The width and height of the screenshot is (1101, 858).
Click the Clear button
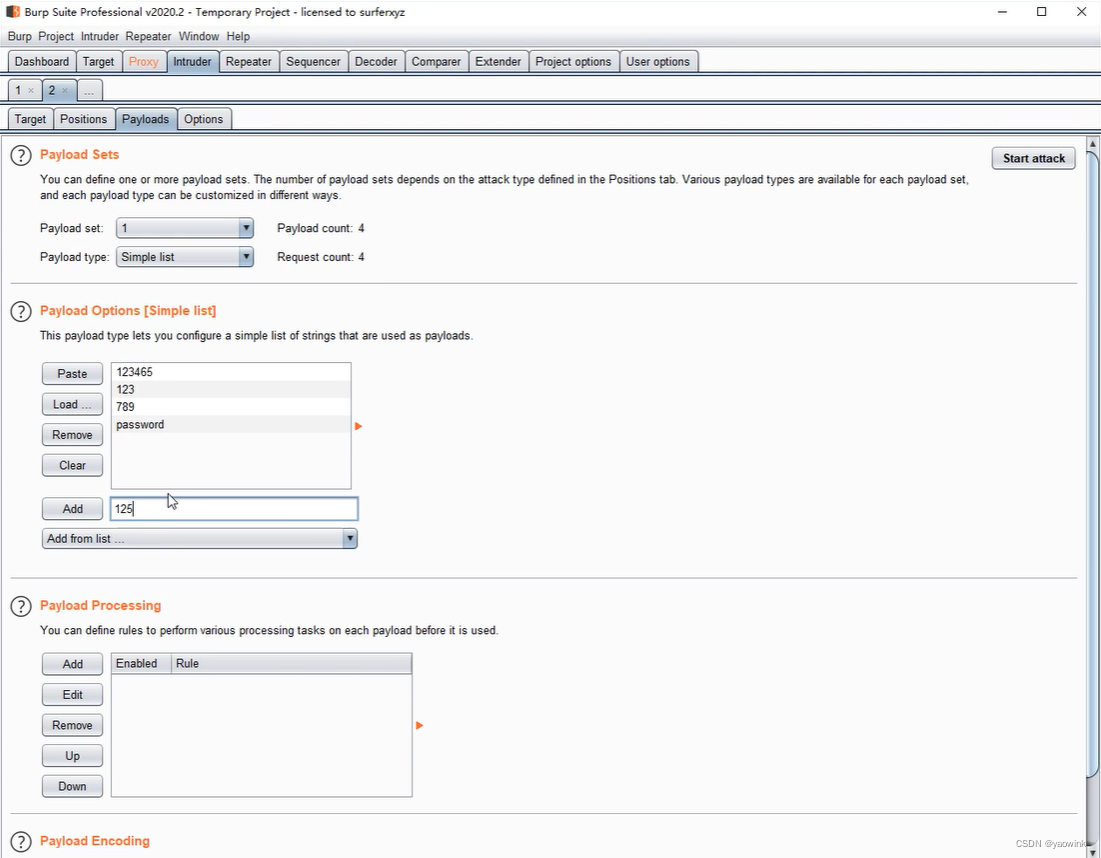72,466
